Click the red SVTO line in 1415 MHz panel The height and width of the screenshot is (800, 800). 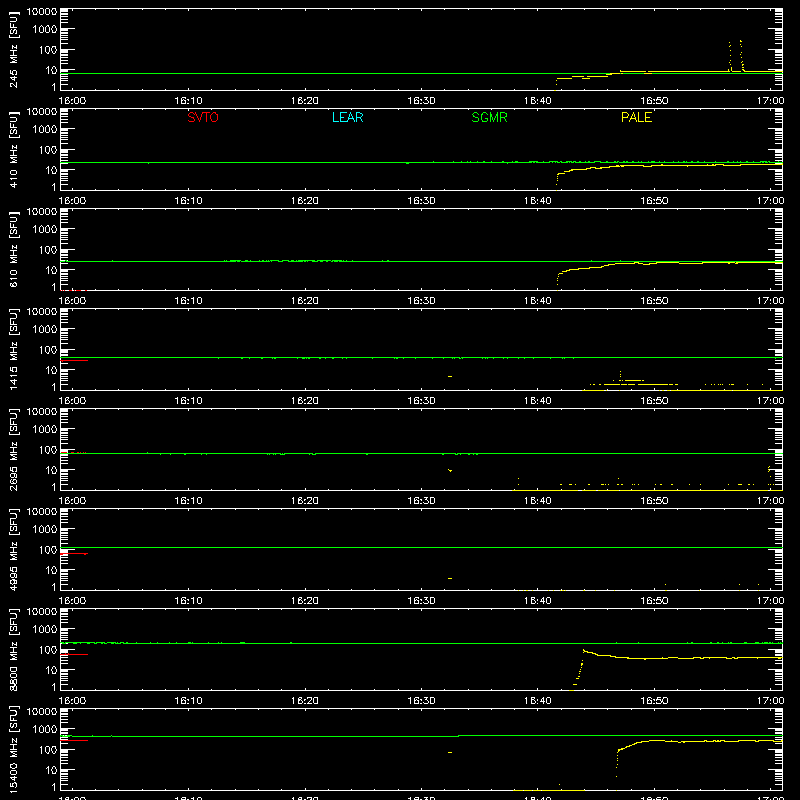(74, 360)
